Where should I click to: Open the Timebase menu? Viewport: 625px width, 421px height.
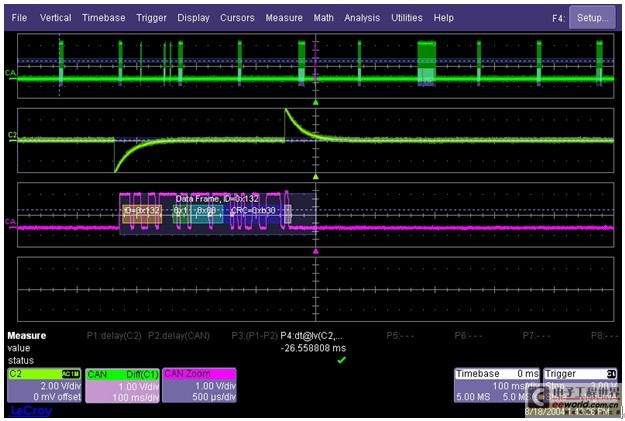coord(104,18)
